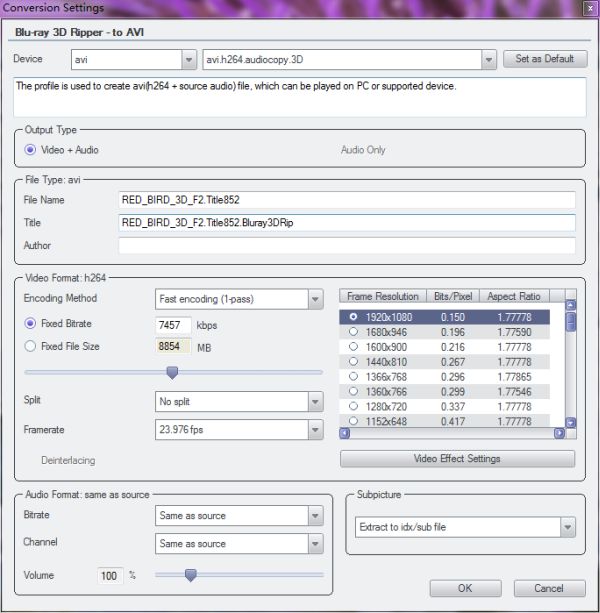The image size is (600, 613).
Task: Click the Volume percentage field showing 100
Action: [110, 576]
